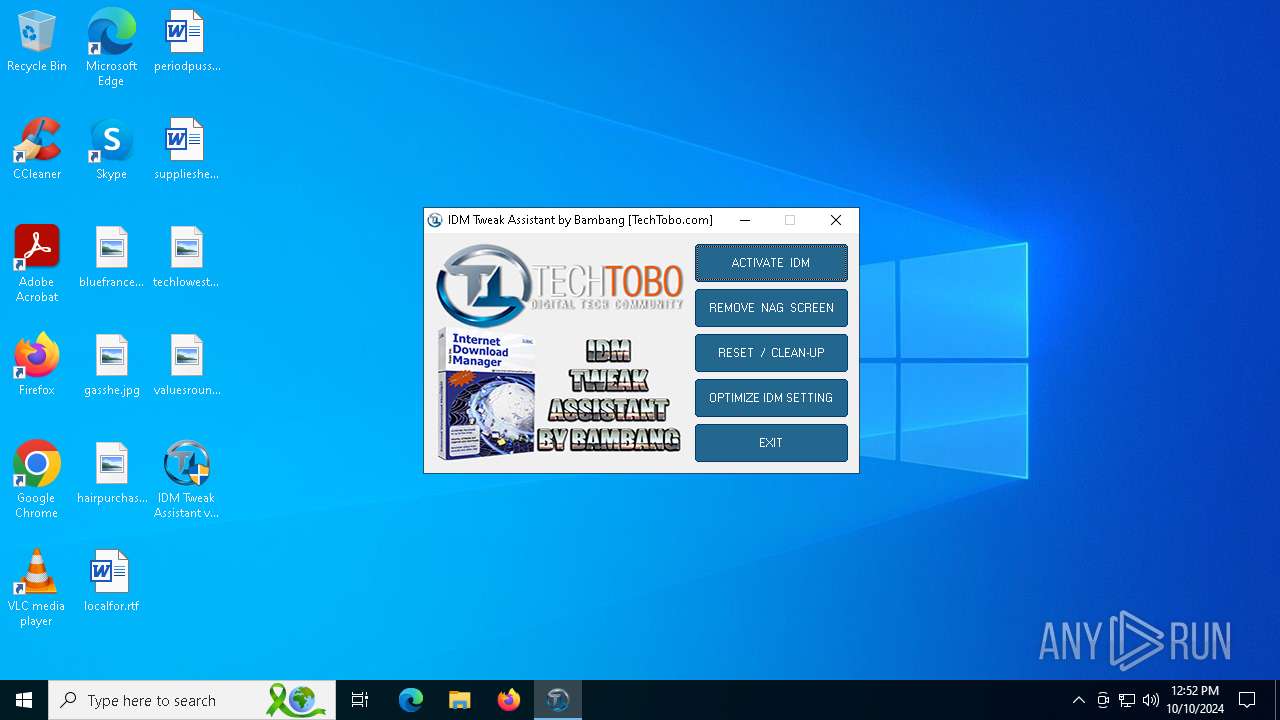Select the techlowest image file icon
Viewport: 1280px width, 720px height.
(x=186, y=258)
